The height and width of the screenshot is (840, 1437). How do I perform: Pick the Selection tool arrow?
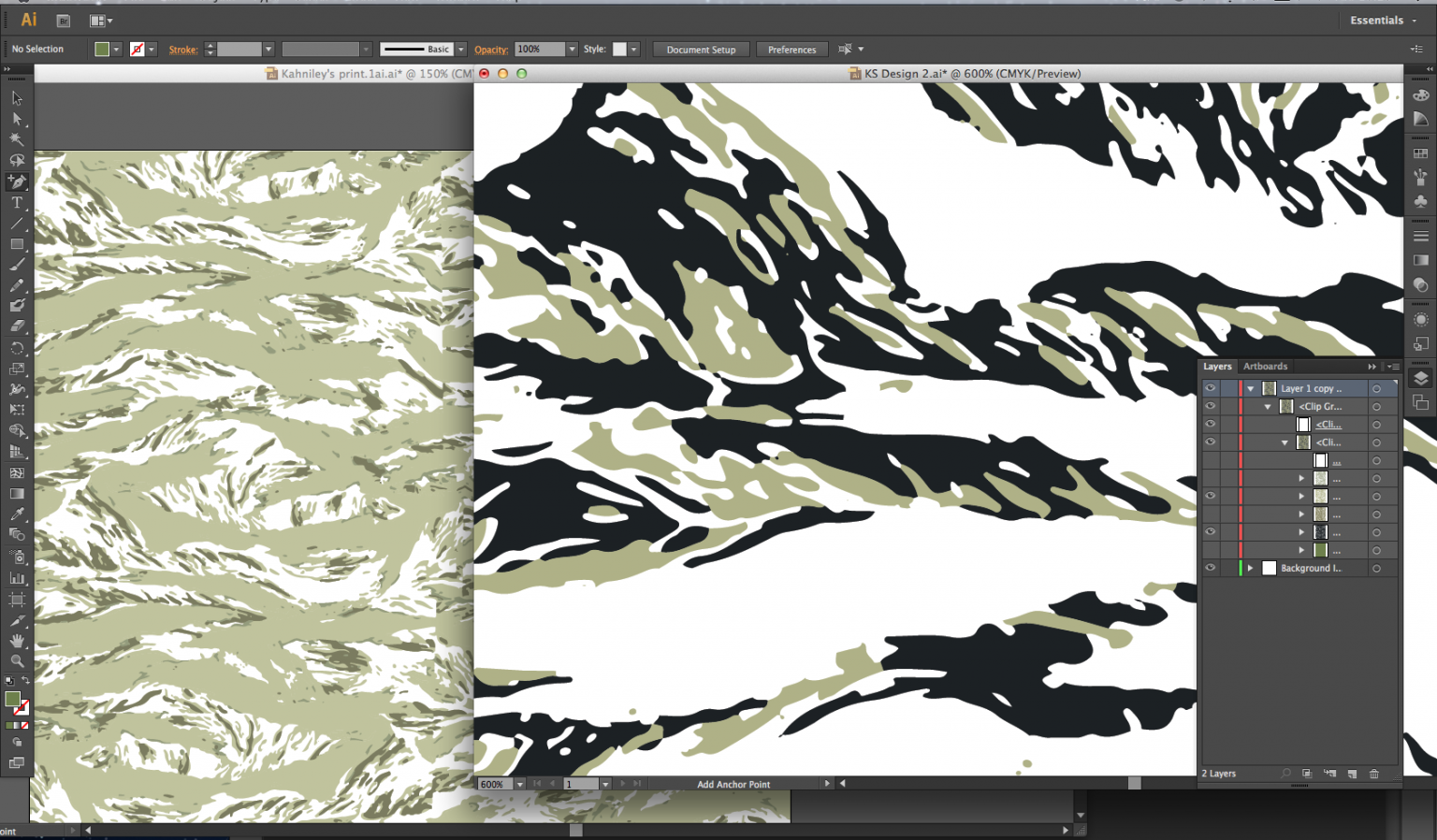tap(16, 98)
